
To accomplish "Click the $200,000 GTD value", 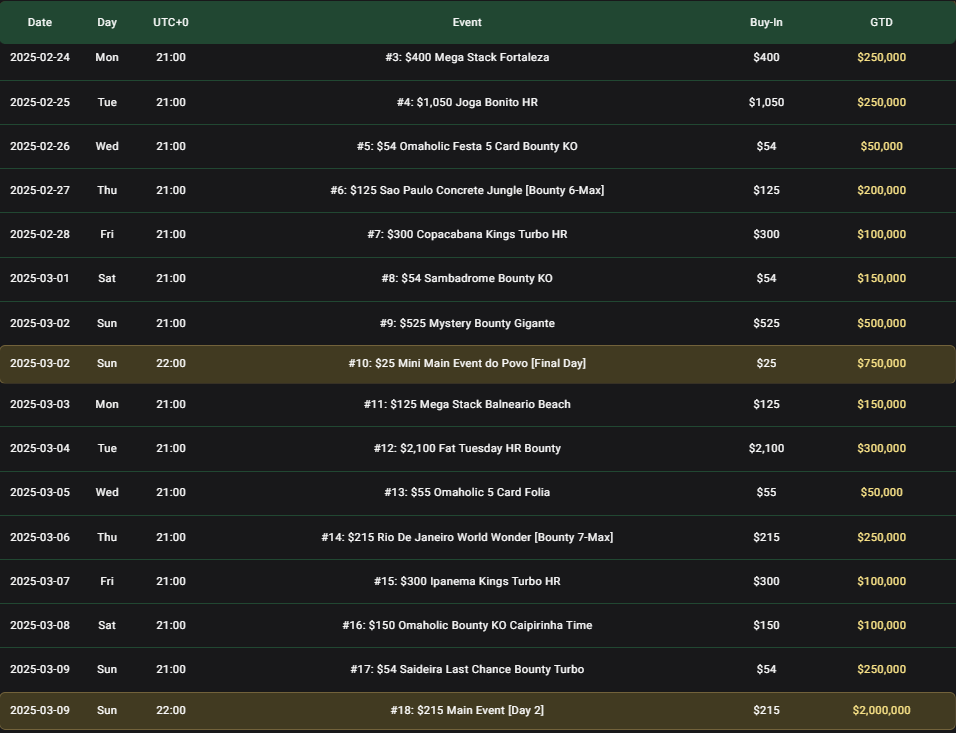I will pos(882,190).
